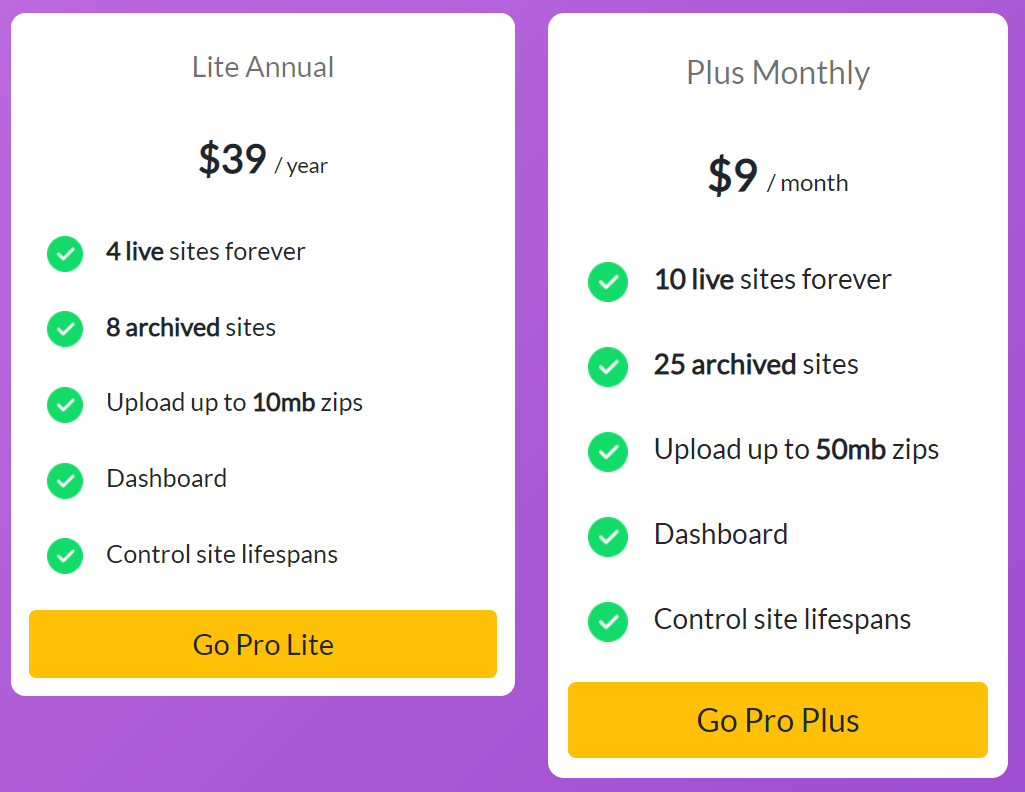Select the Lite Annual plan heading
The image size is (1025, 792).
(263, 67)
